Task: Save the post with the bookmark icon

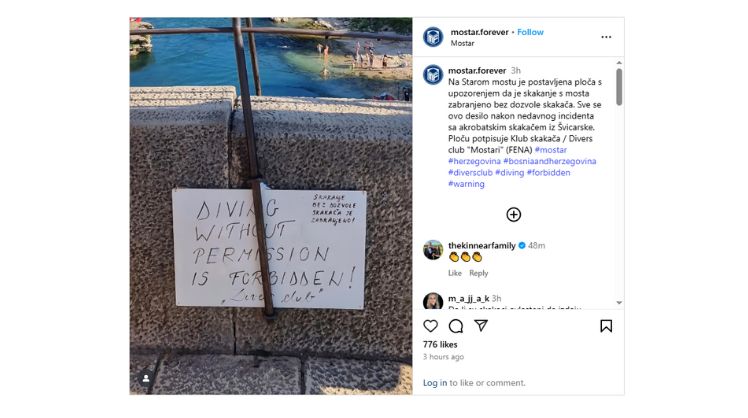Action: click(606, 326)
